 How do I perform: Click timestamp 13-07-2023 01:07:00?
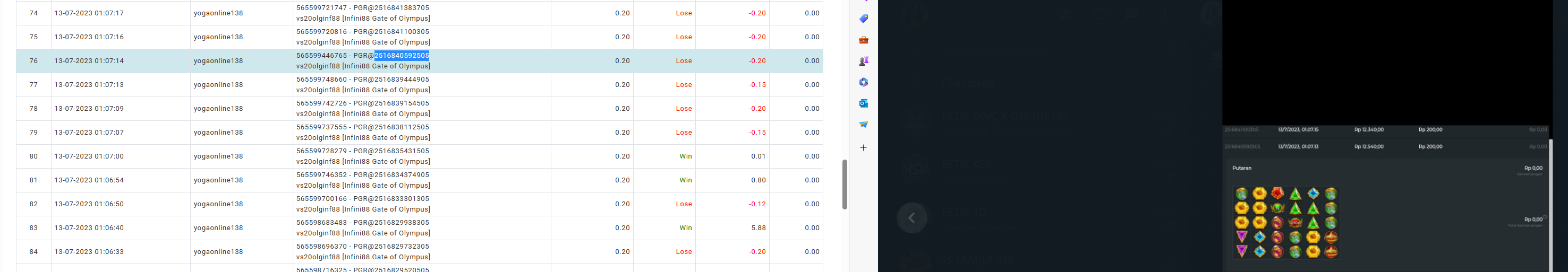pos(89,156)
